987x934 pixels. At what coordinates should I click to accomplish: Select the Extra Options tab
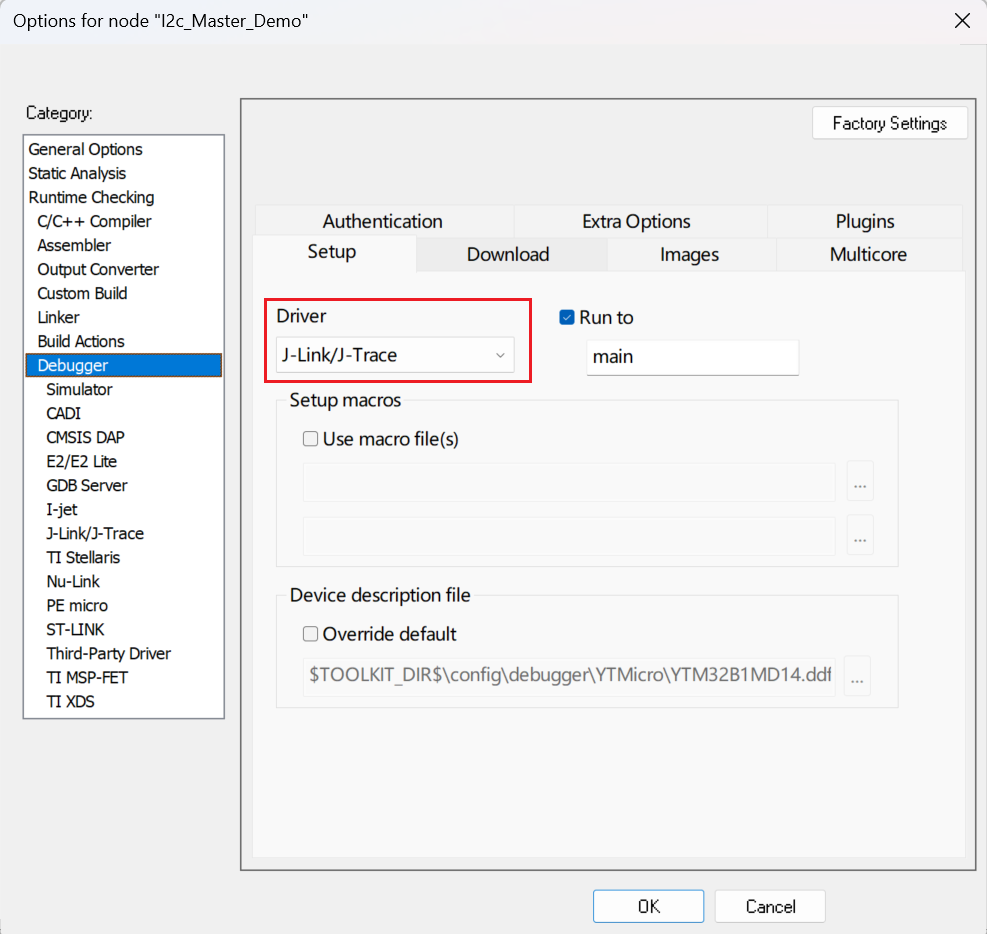coord(636,222)
